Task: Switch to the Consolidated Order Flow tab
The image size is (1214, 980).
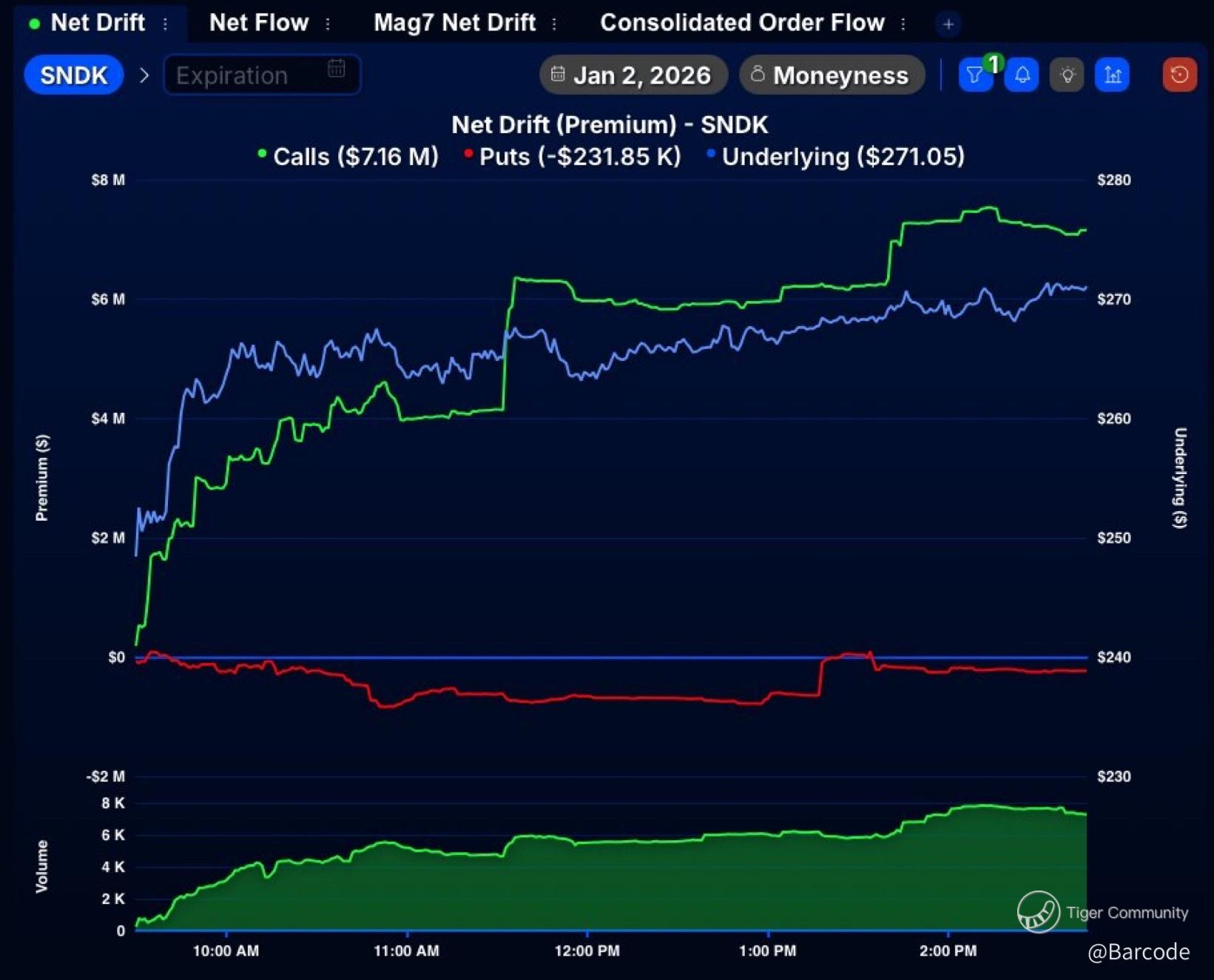Action: [x=742, y=23]
